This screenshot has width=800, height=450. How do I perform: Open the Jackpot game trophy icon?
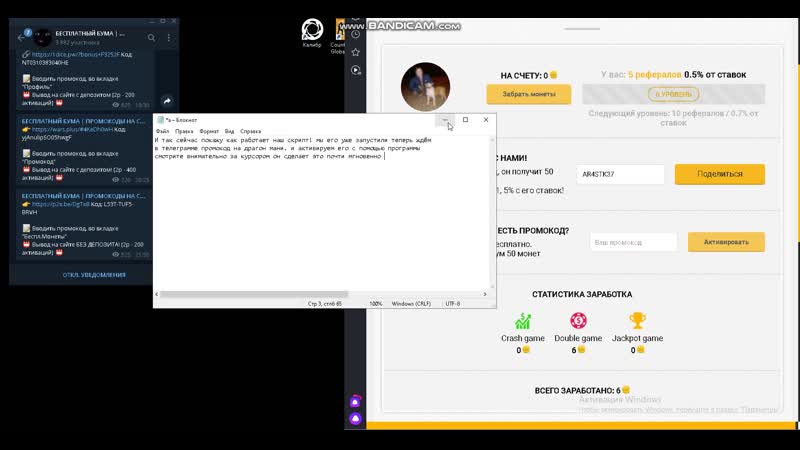[x=637, y=320]
